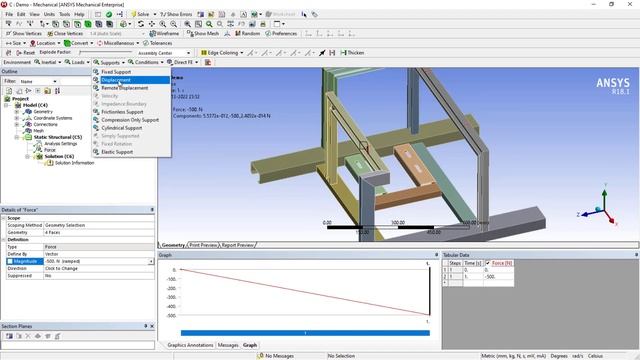Open the Loads dropdown
The height and width of the screenshot is (360, 640).
[78, 62]
